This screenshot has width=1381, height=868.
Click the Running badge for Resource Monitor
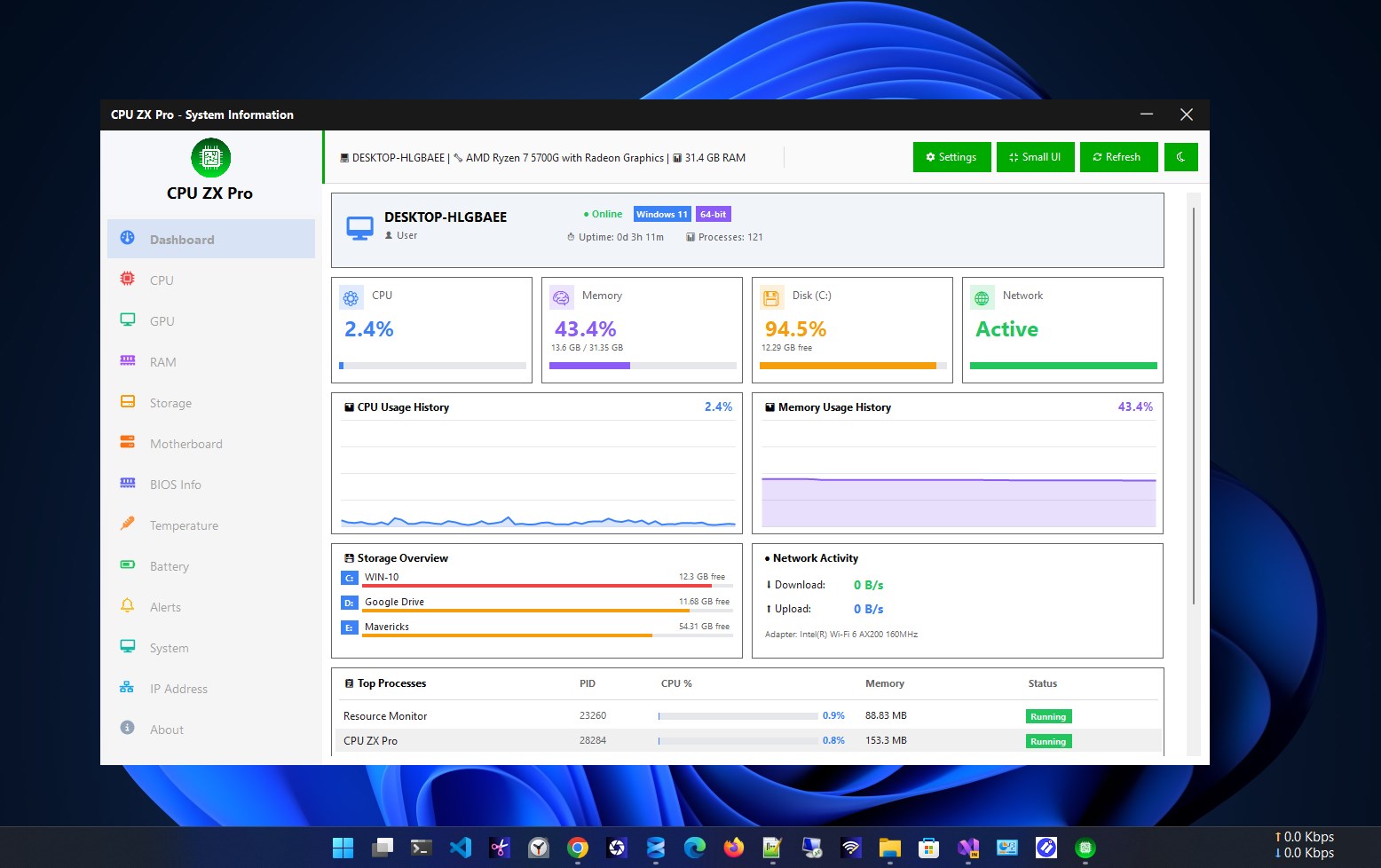point(1048,716)
